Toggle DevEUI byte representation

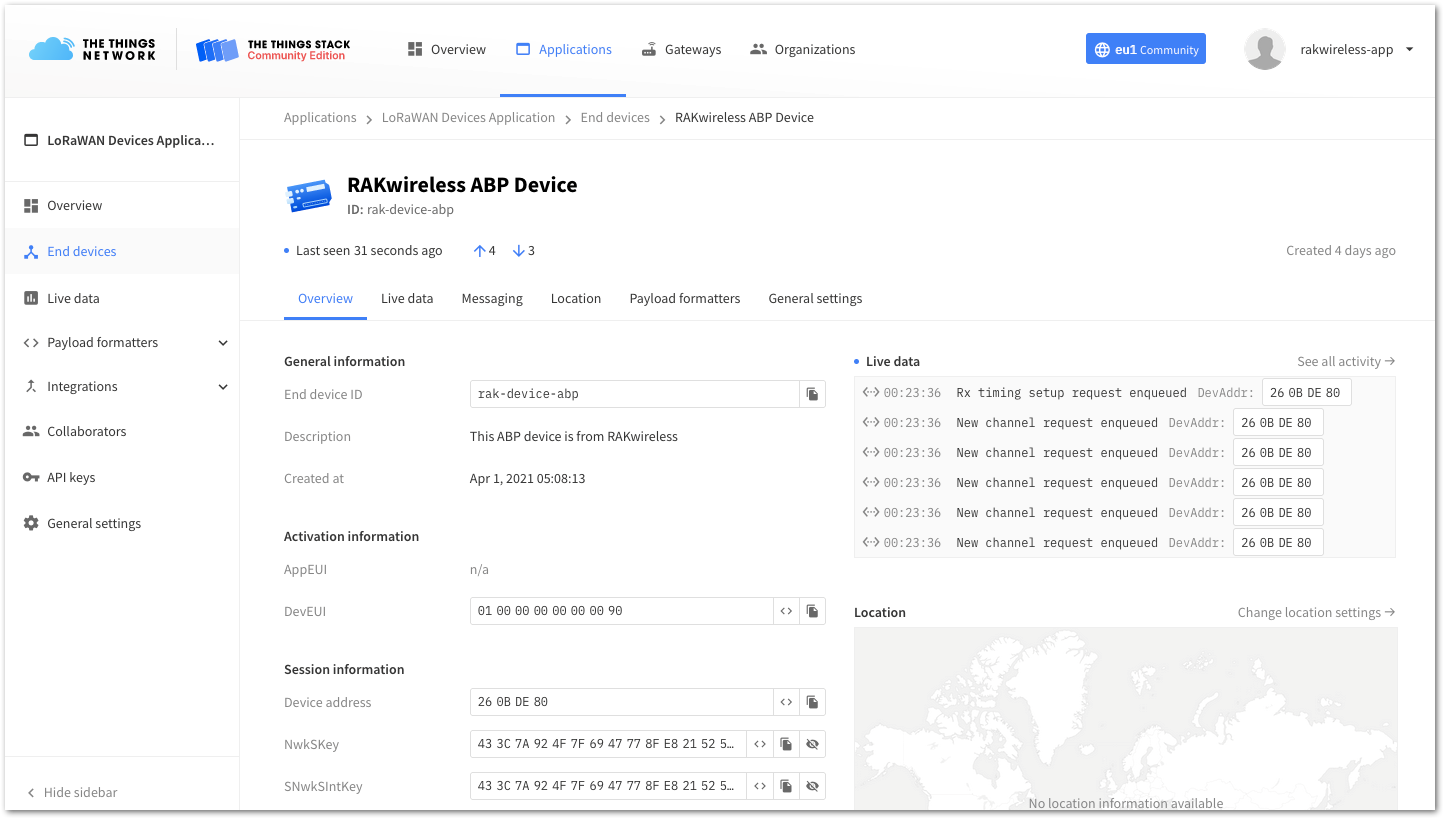click(787, 611)
